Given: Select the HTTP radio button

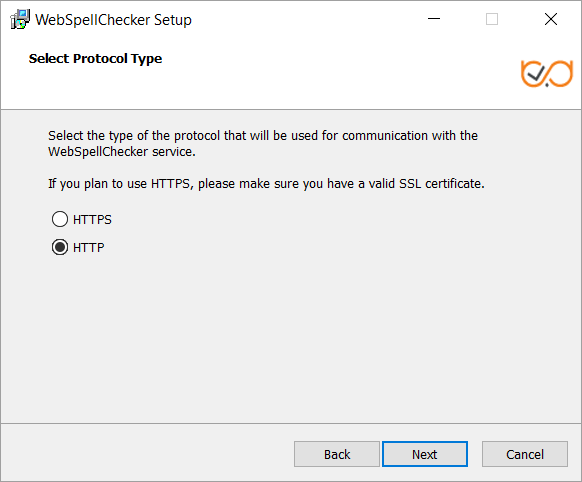Looking at the screenshot, I should click(60, 247).
